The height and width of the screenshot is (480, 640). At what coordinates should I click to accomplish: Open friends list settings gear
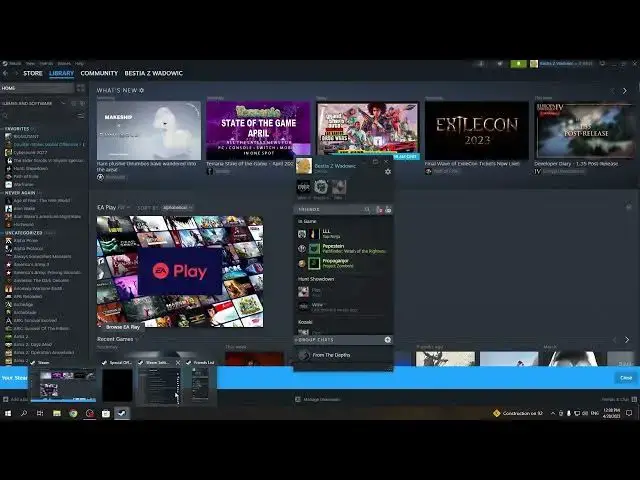pyautogui.click(x=388, y=172)
